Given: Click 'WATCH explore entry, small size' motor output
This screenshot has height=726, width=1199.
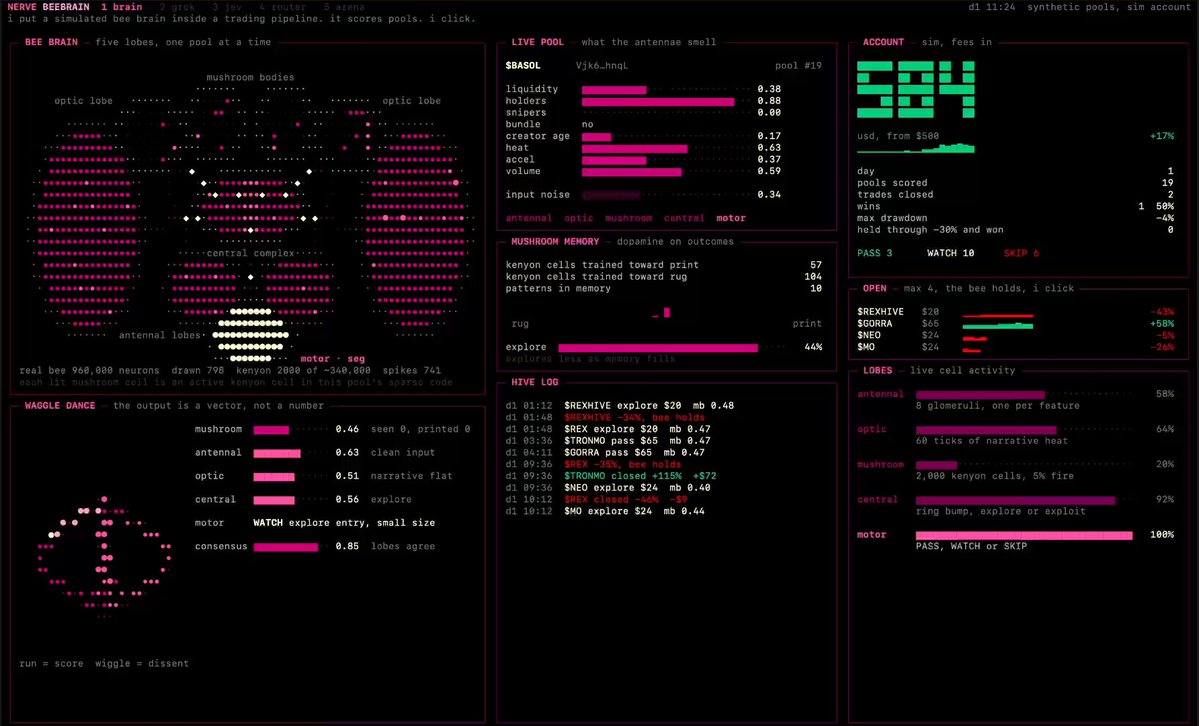Looking at the screenshot, I should (x=344, y=523).
